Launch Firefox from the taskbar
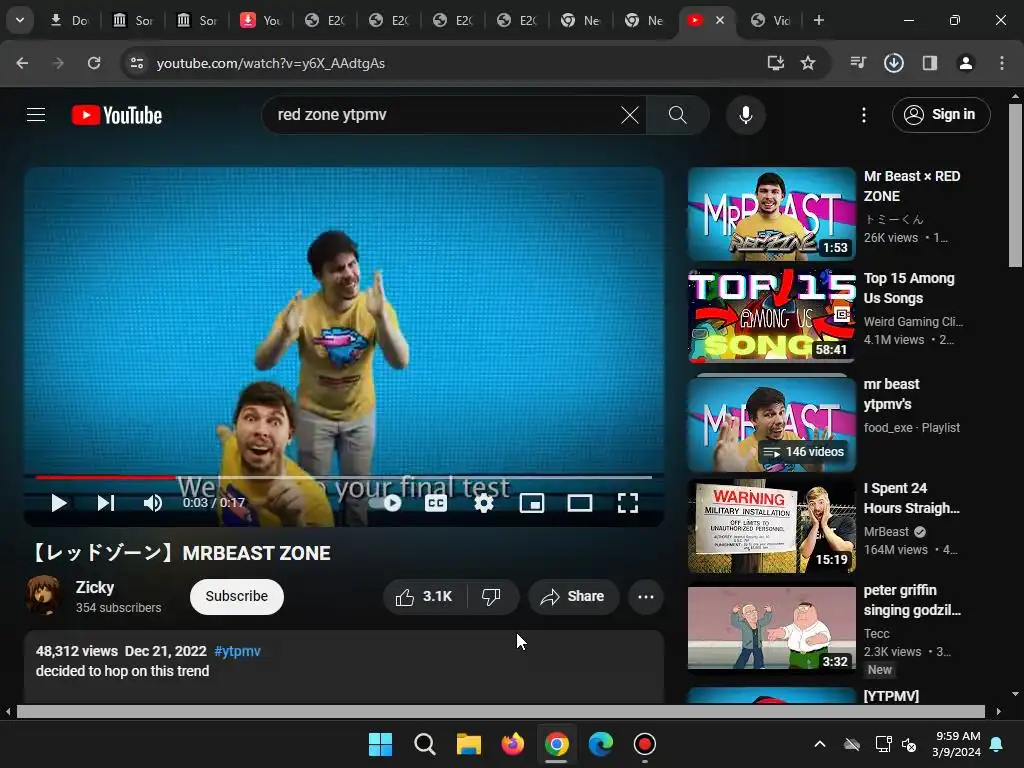This screenshot has width=1024, height=768. click(x=513, y=744)
